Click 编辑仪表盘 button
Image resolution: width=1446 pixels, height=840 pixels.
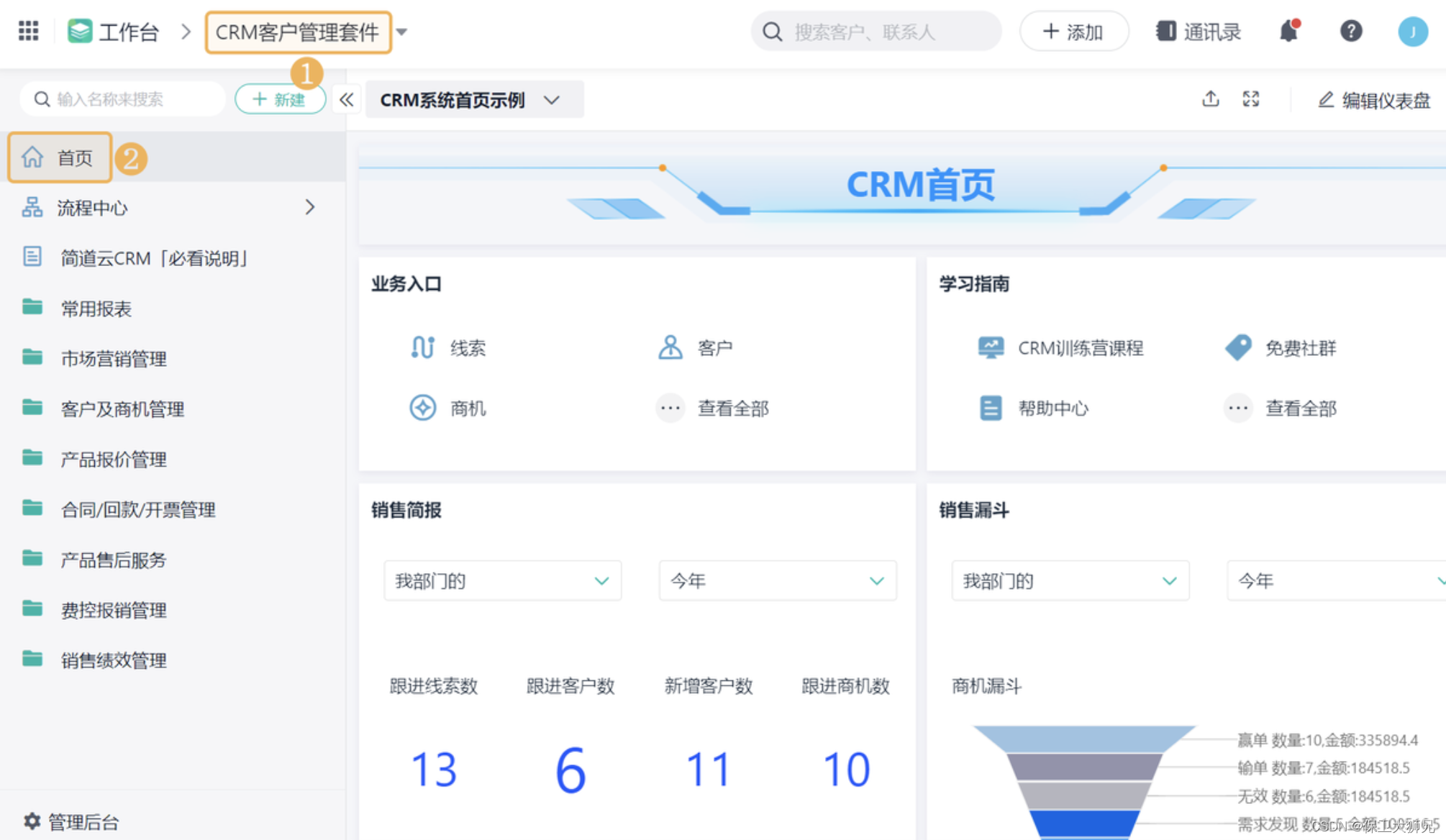[x=1373, y=100]
